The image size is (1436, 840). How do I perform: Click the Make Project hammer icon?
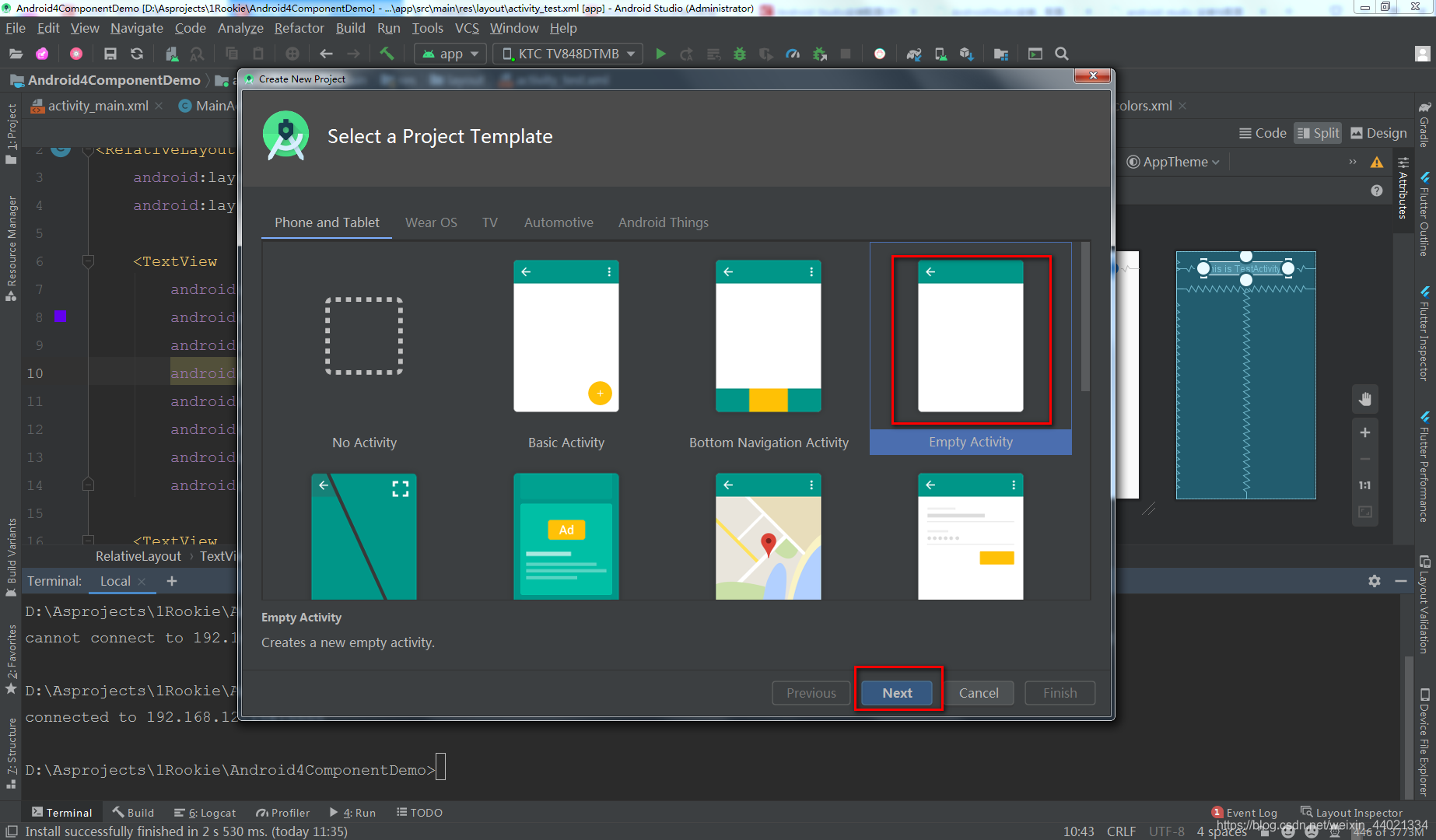[x=387, y=54]
